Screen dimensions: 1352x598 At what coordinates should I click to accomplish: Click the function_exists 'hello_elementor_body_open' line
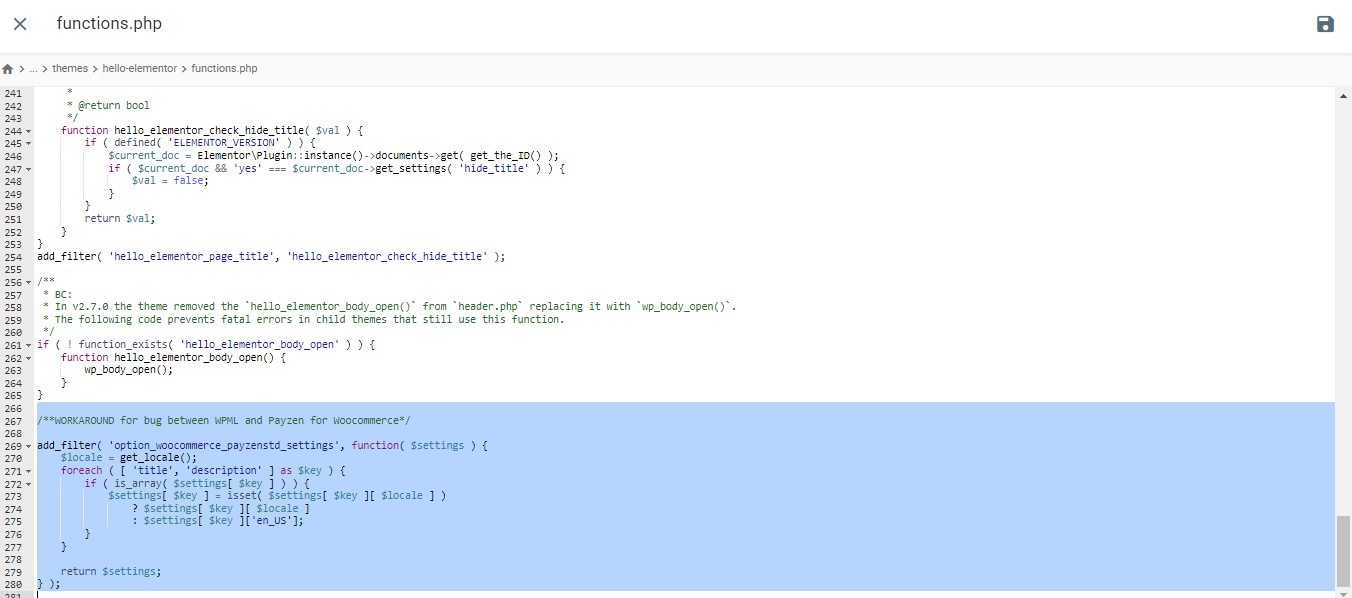point(206,345)
